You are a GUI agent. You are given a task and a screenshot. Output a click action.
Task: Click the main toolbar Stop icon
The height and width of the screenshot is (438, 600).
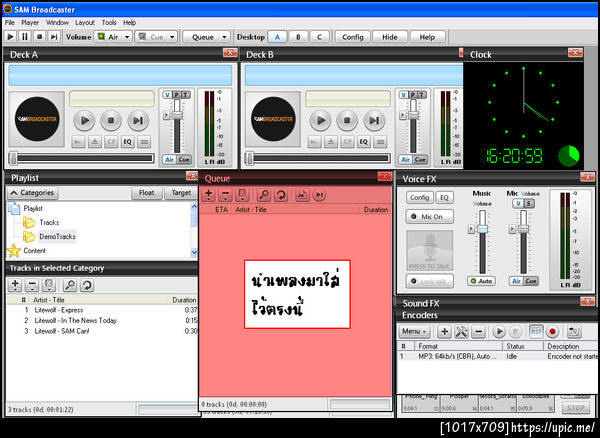(39, 37)
